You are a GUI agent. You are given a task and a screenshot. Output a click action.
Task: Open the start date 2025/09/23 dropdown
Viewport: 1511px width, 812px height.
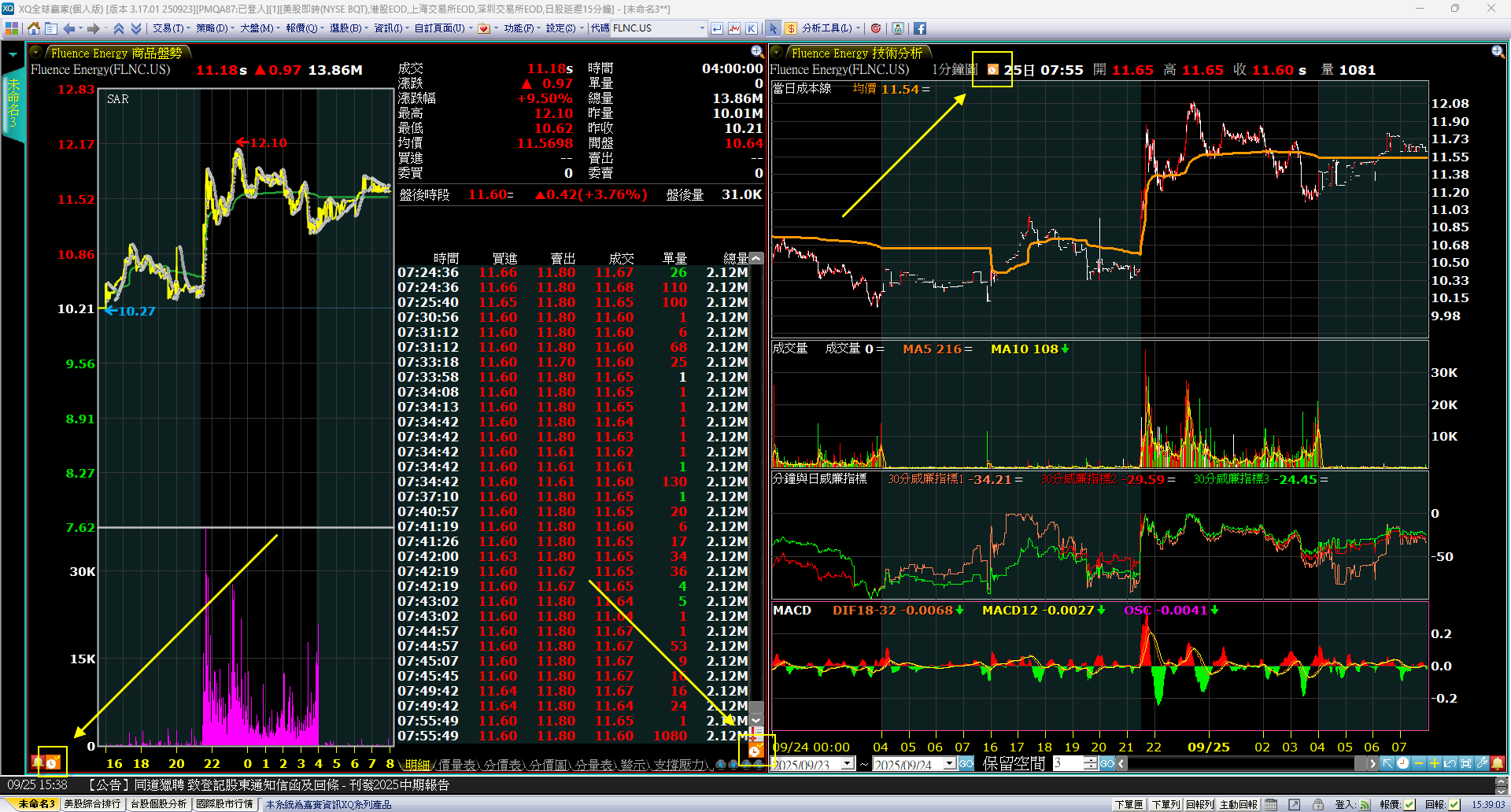pyautogui.click(x=848, y=763)
